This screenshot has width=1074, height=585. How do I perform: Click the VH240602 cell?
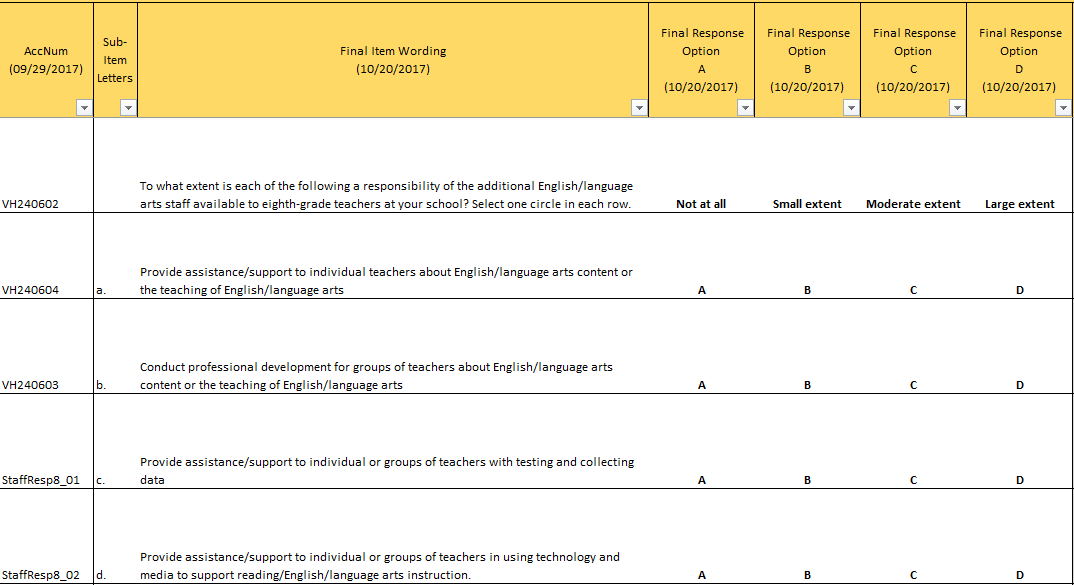47,165
